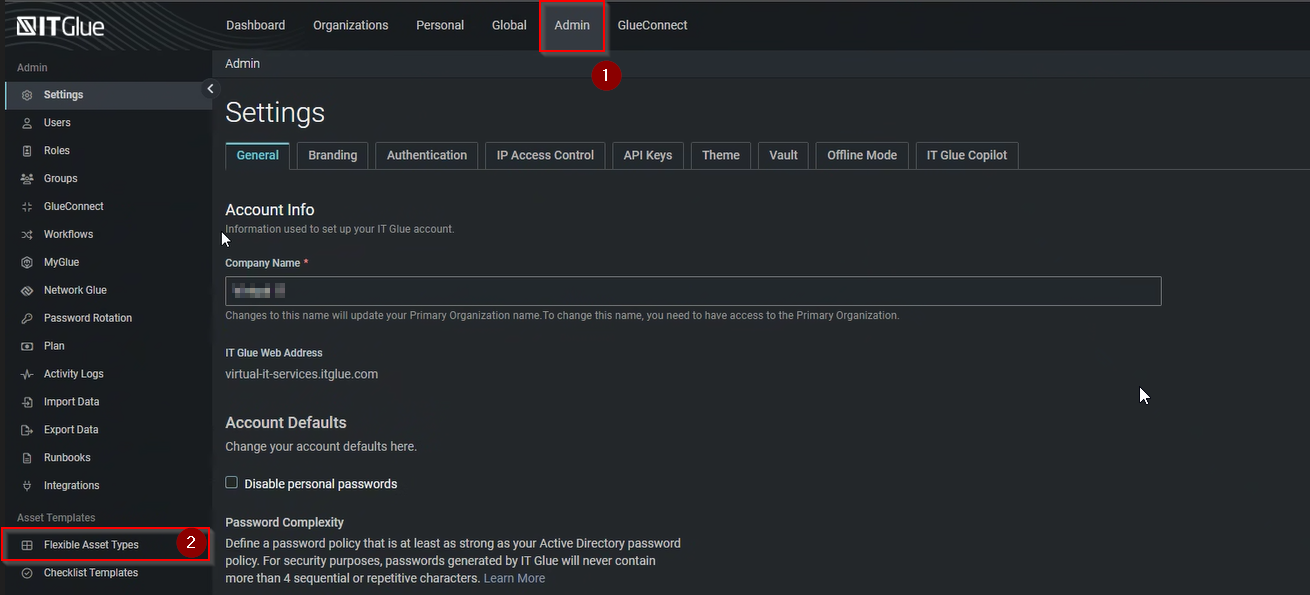Switch to the Branding tab
Image resolution: width=1310 pixels, height=595 pixels.
coord(333,156)
